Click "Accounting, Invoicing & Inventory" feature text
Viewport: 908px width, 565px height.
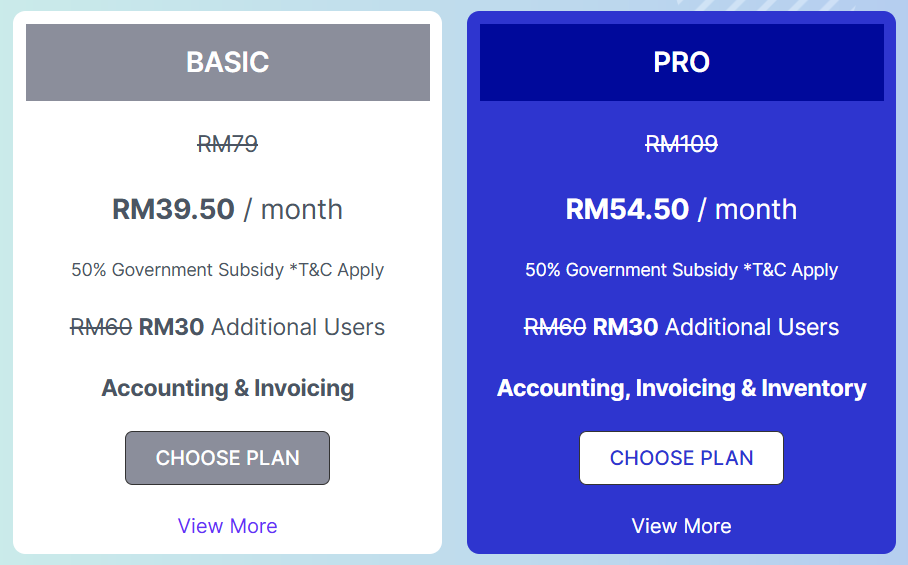click(x=681, y=388)
